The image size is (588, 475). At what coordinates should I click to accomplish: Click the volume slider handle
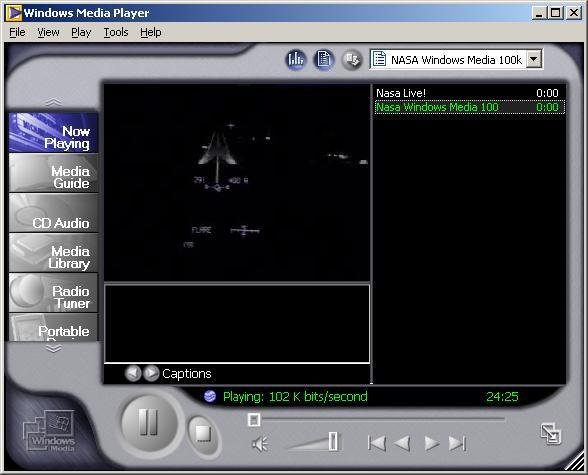333,441
